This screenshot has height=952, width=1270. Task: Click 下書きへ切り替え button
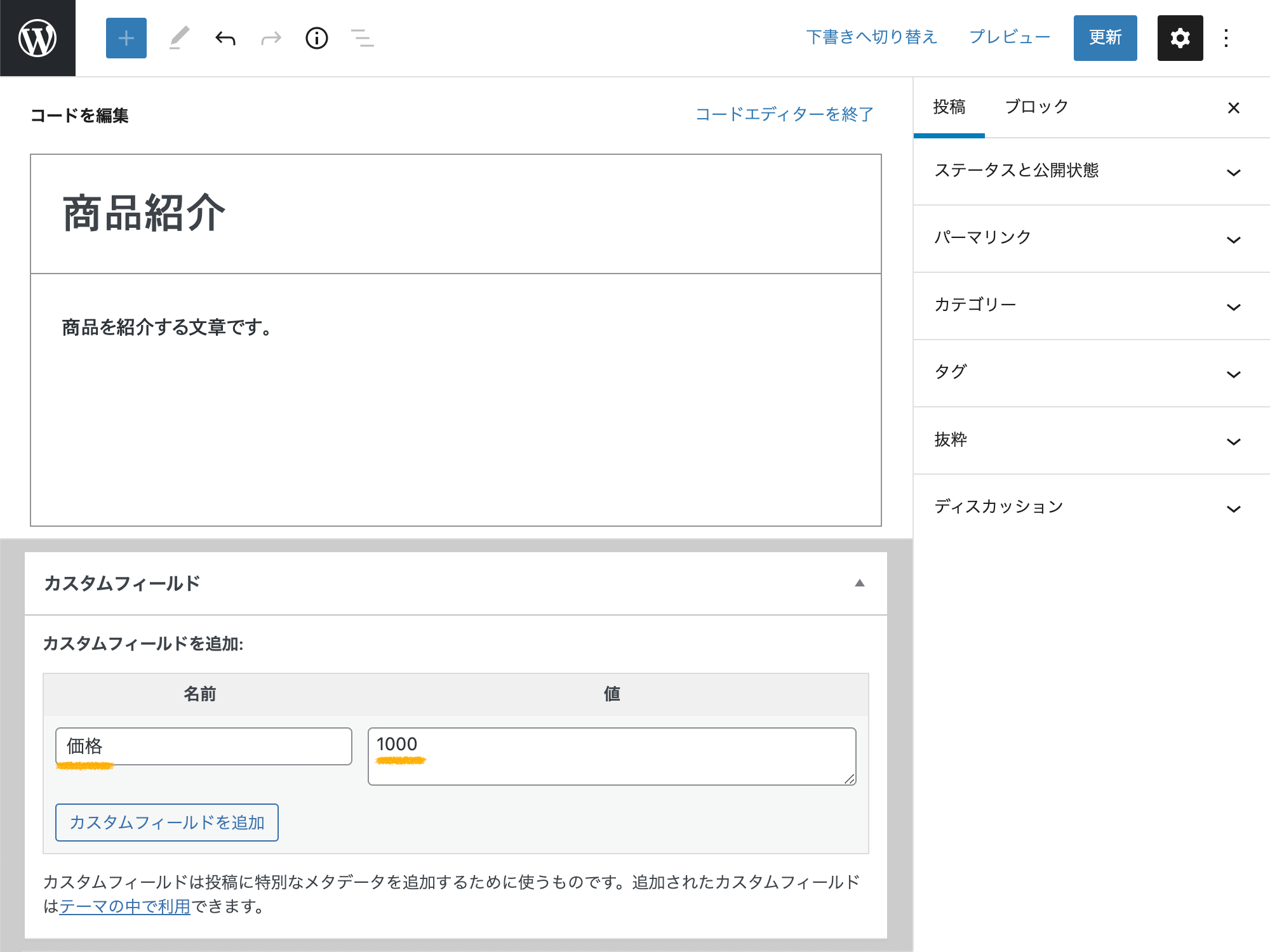coord(872,37)
